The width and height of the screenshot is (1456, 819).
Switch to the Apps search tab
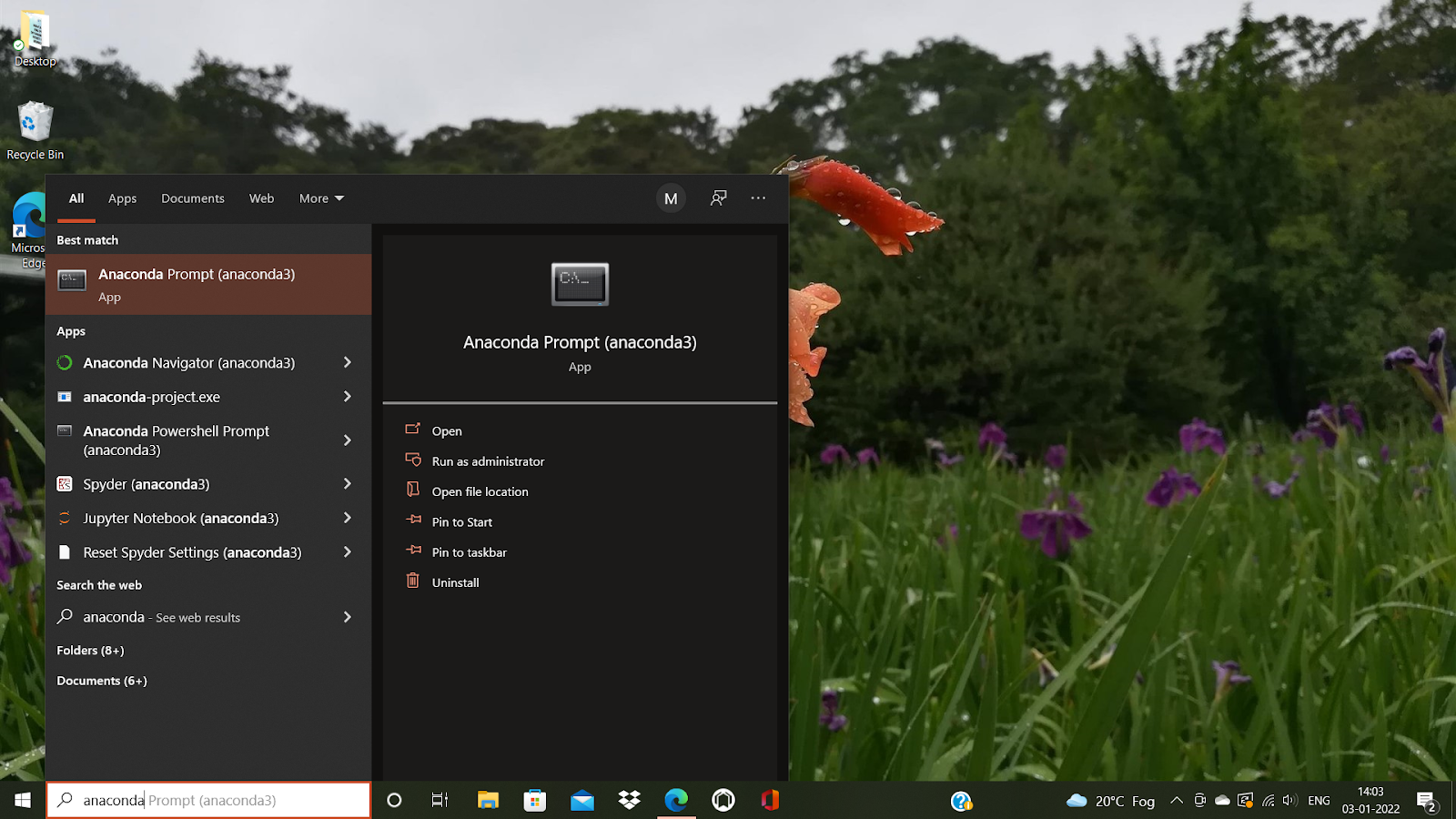tap(122, 198)
